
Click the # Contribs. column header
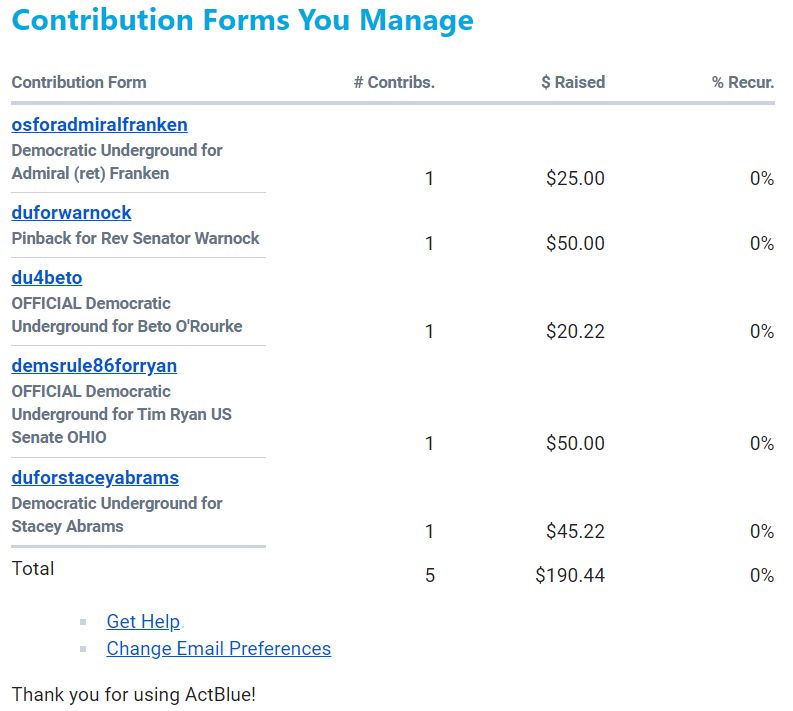(394, 83)
